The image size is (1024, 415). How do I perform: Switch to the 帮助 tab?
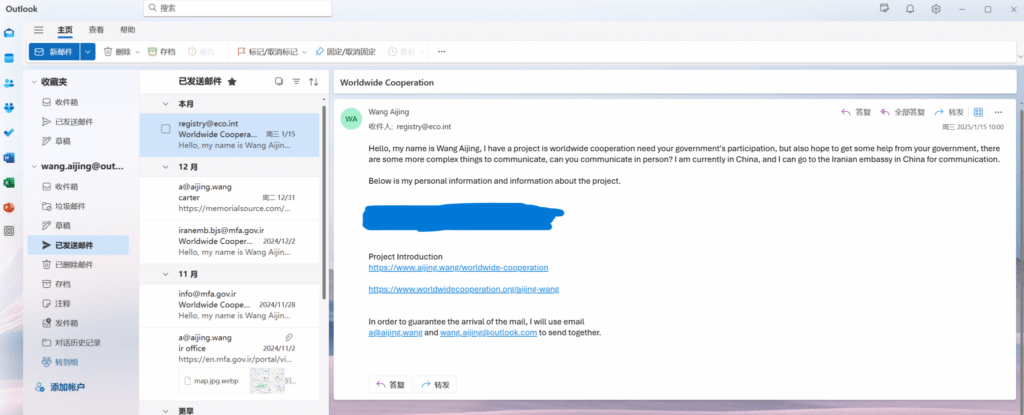tap(128, 30)
